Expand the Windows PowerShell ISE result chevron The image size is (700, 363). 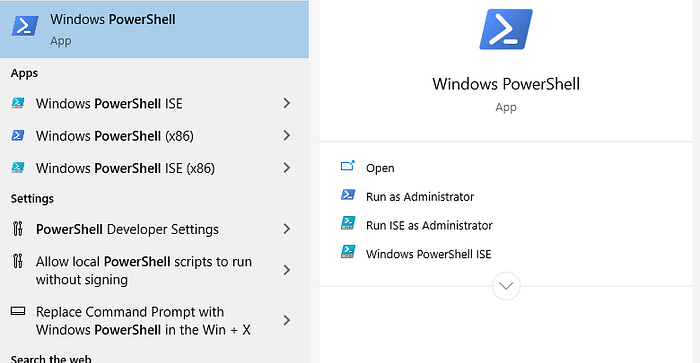(287, 103)
